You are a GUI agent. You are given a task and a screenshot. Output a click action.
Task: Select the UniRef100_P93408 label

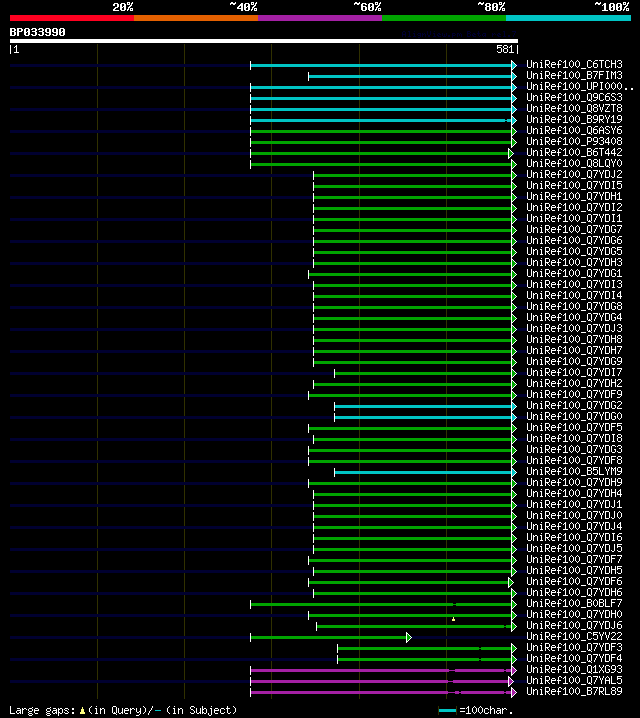(574, 141)
